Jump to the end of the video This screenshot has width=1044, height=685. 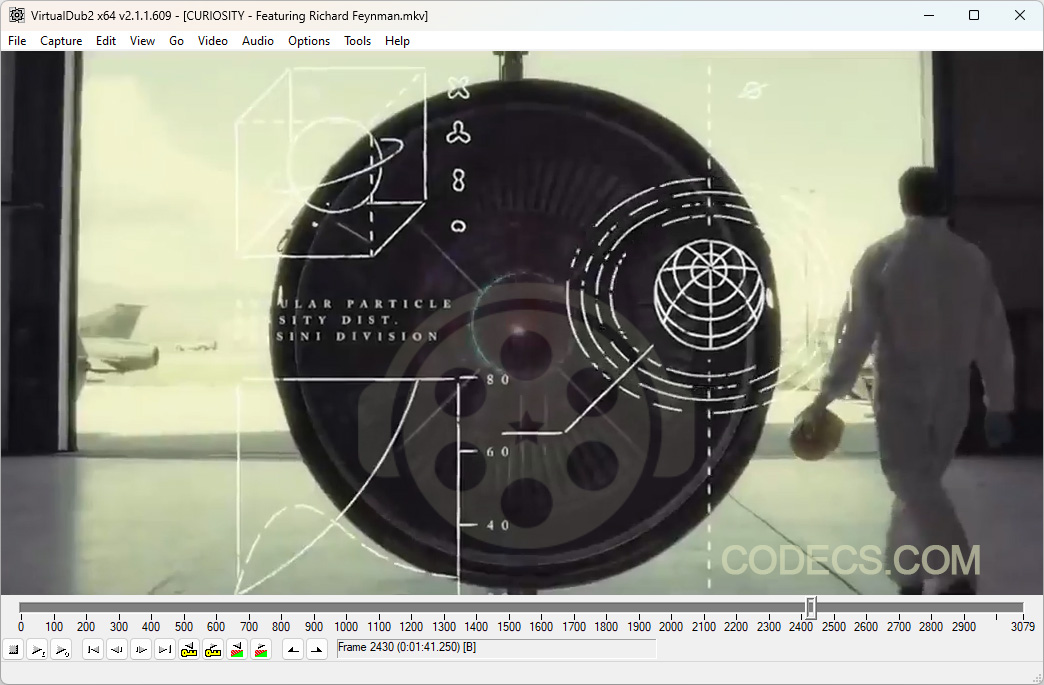(165, 650)
